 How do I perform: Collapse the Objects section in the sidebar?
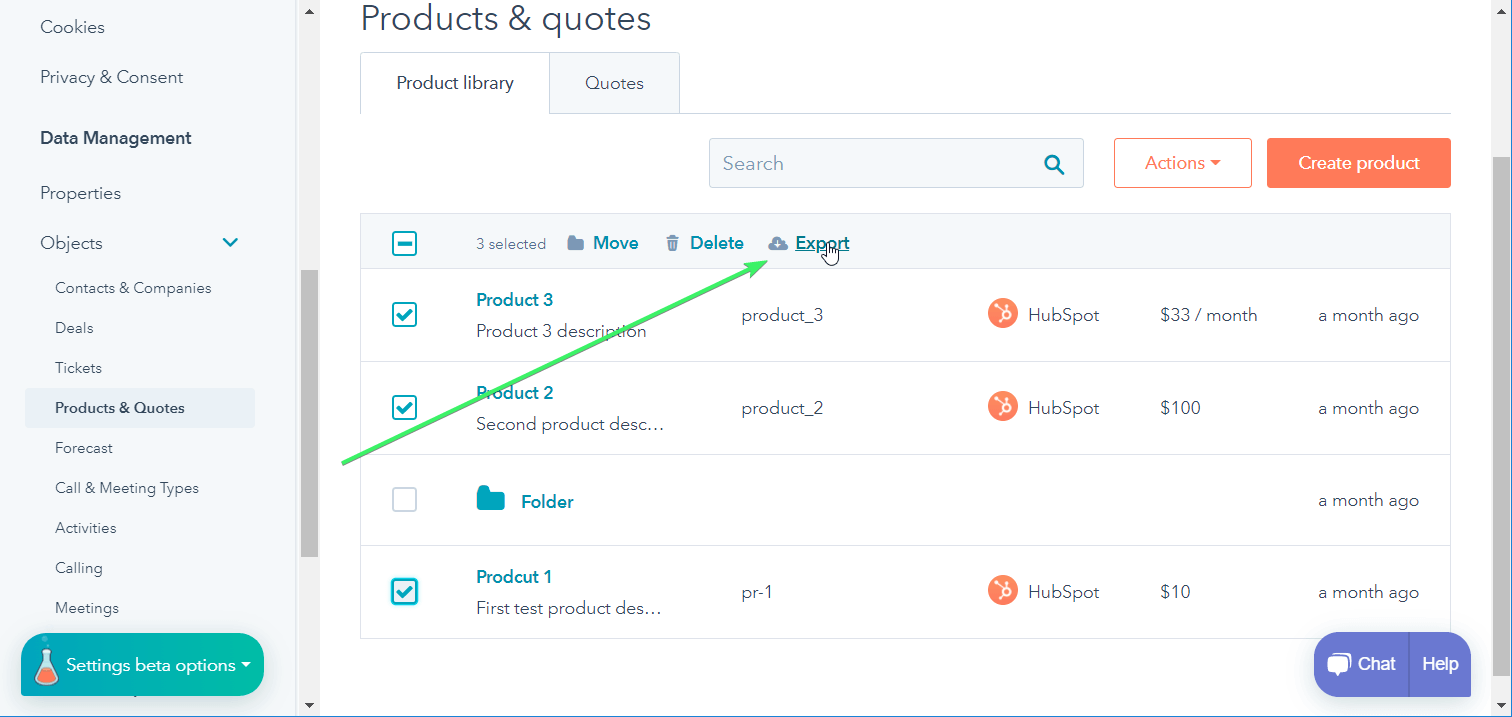coord(229,242)
